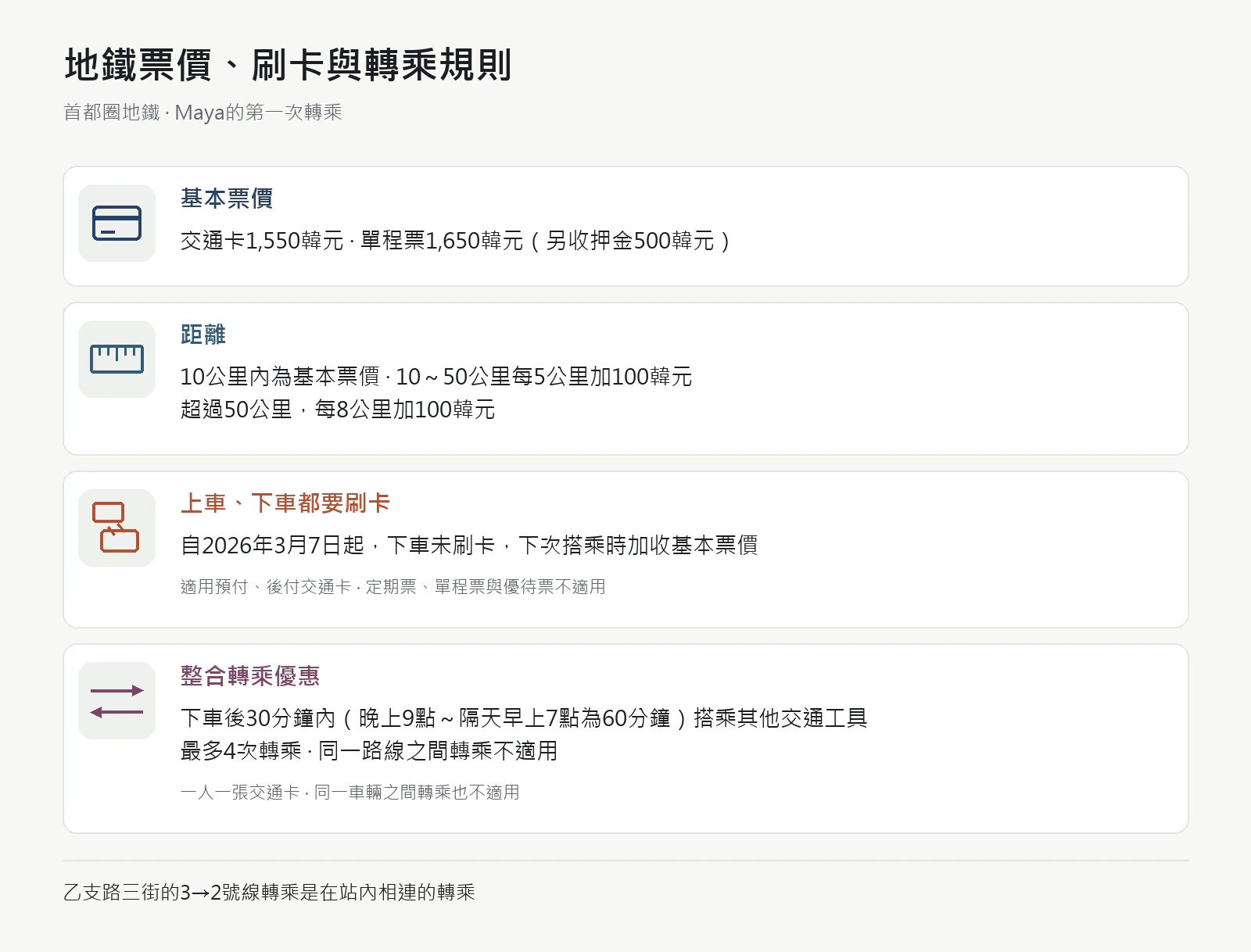Click the 距離 card title

pos(203,335)
